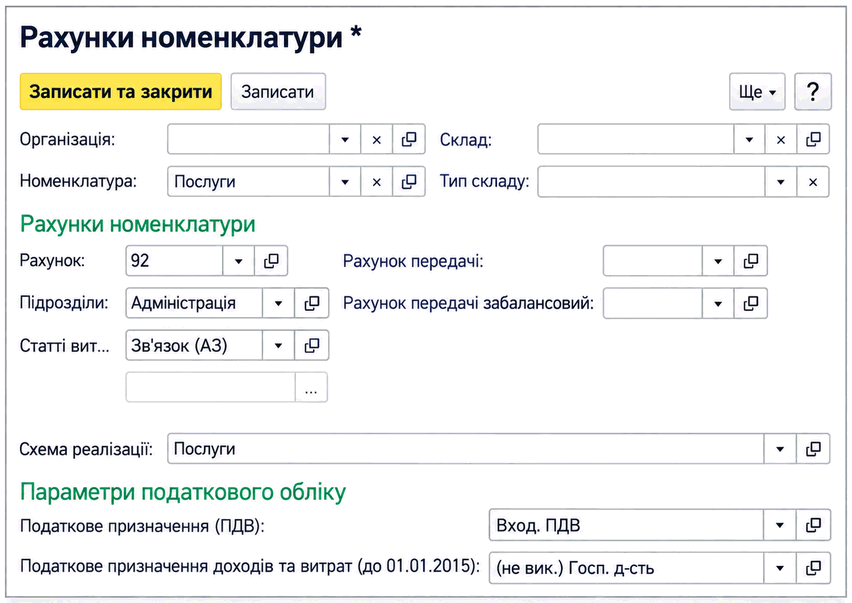
Task: Open the Підрозділи Адміністрація form icon
Action: 312,303
